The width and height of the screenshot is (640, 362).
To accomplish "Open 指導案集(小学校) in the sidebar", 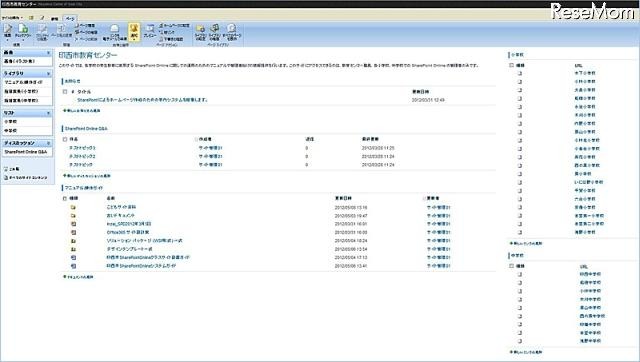I will [21, 91].
